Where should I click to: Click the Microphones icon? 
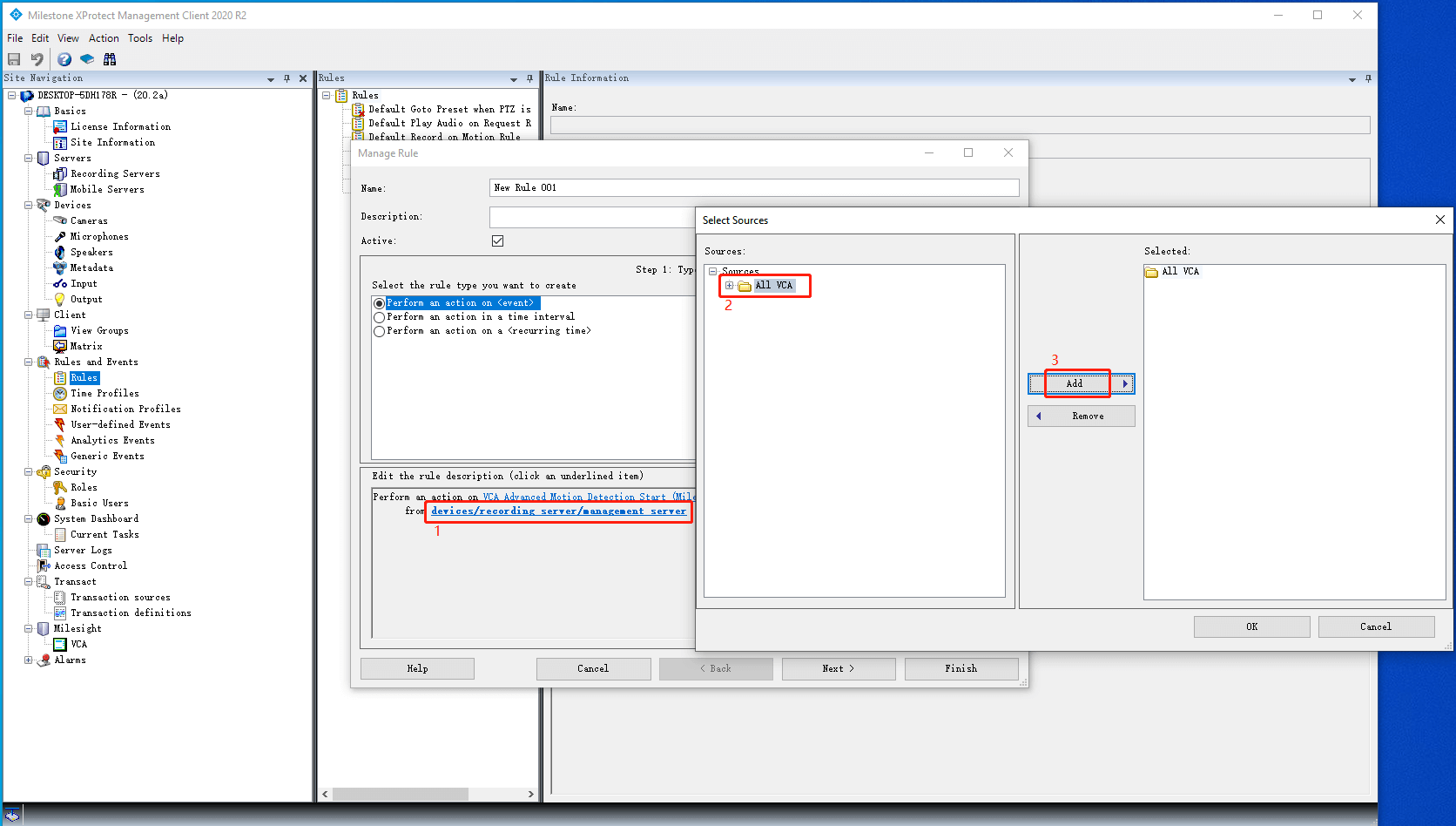(x=60, y=236)
